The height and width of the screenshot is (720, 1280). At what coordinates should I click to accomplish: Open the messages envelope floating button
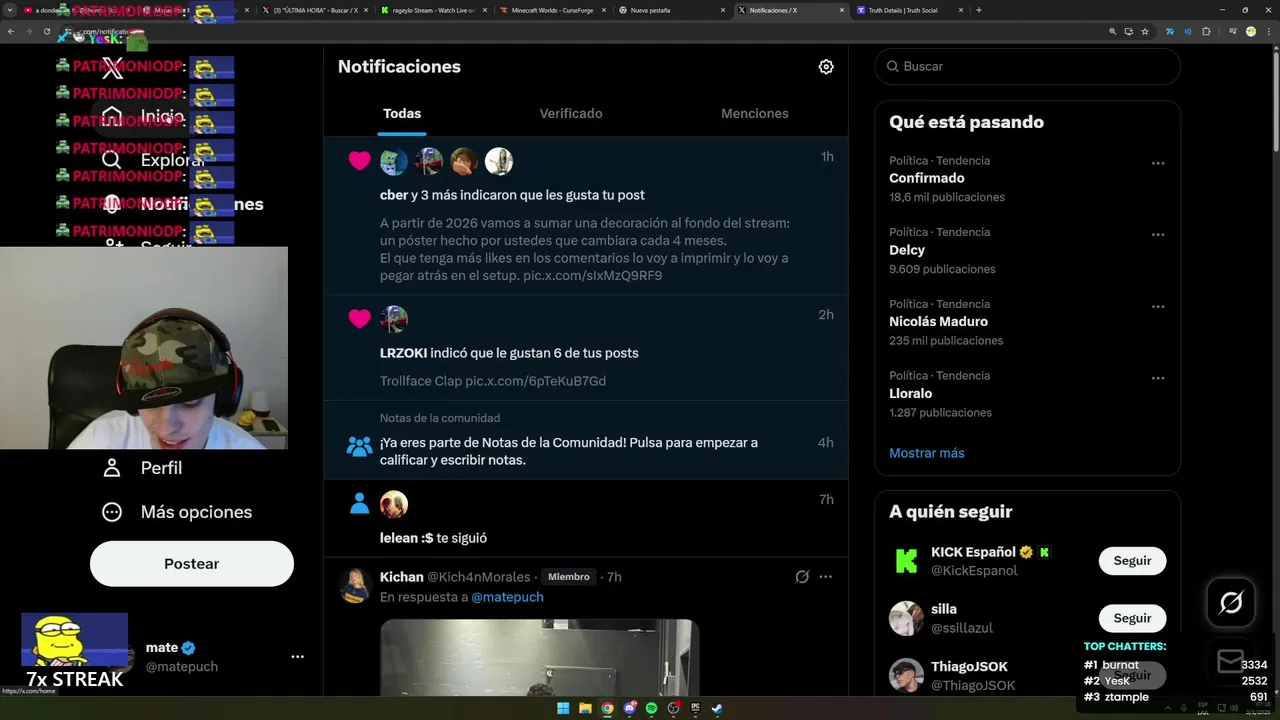click(x=1231, y=661)
